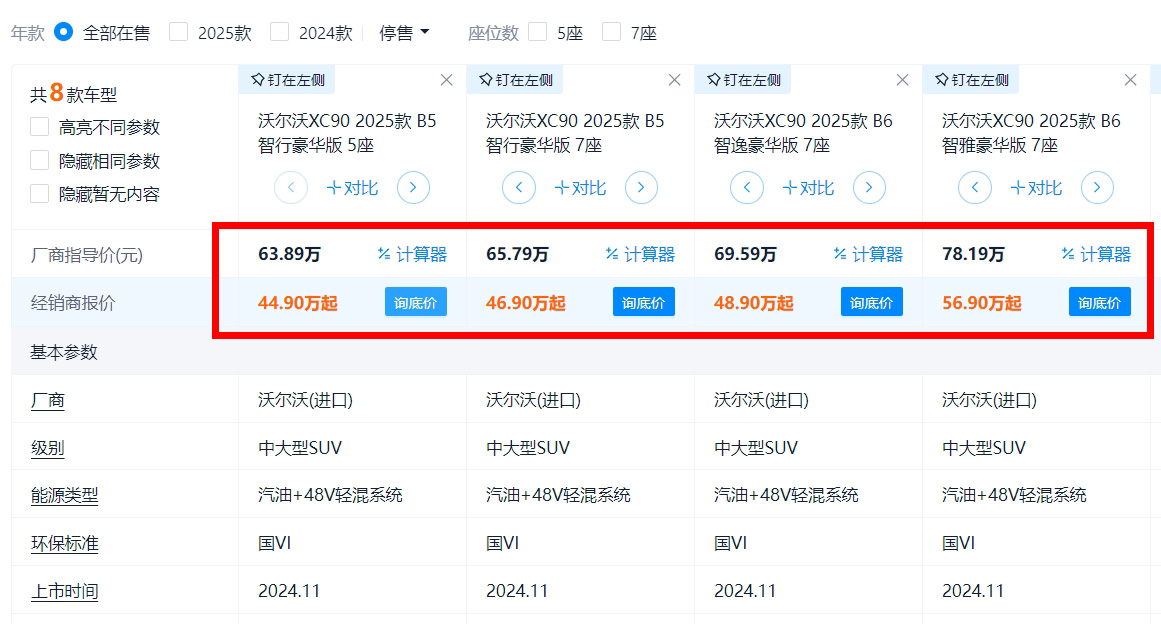
Task: Open the 上市时间 parameter link
Action: (64, 591)
